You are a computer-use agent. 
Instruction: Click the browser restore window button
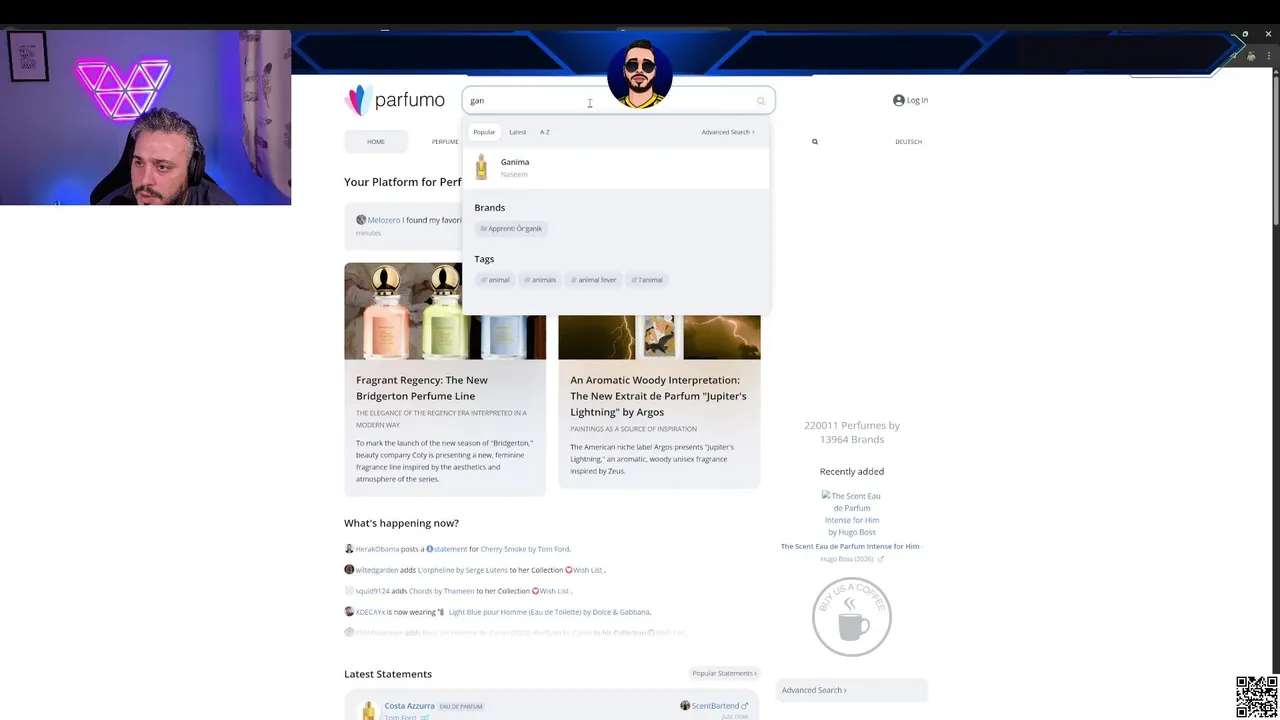click(x=1245, y=34)
